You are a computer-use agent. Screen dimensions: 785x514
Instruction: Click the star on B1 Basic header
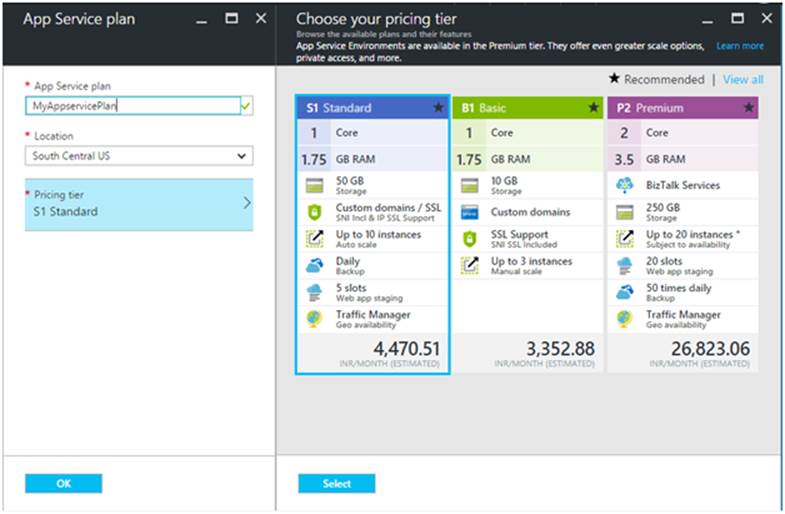point(593,107)
